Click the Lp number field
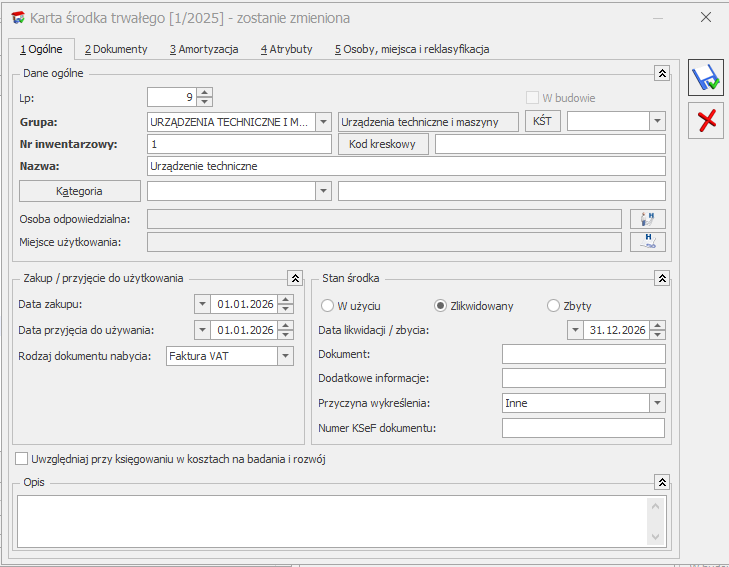The width and height of the screenshot is (729, 567). pyautogui.click(x=172, y=97)
